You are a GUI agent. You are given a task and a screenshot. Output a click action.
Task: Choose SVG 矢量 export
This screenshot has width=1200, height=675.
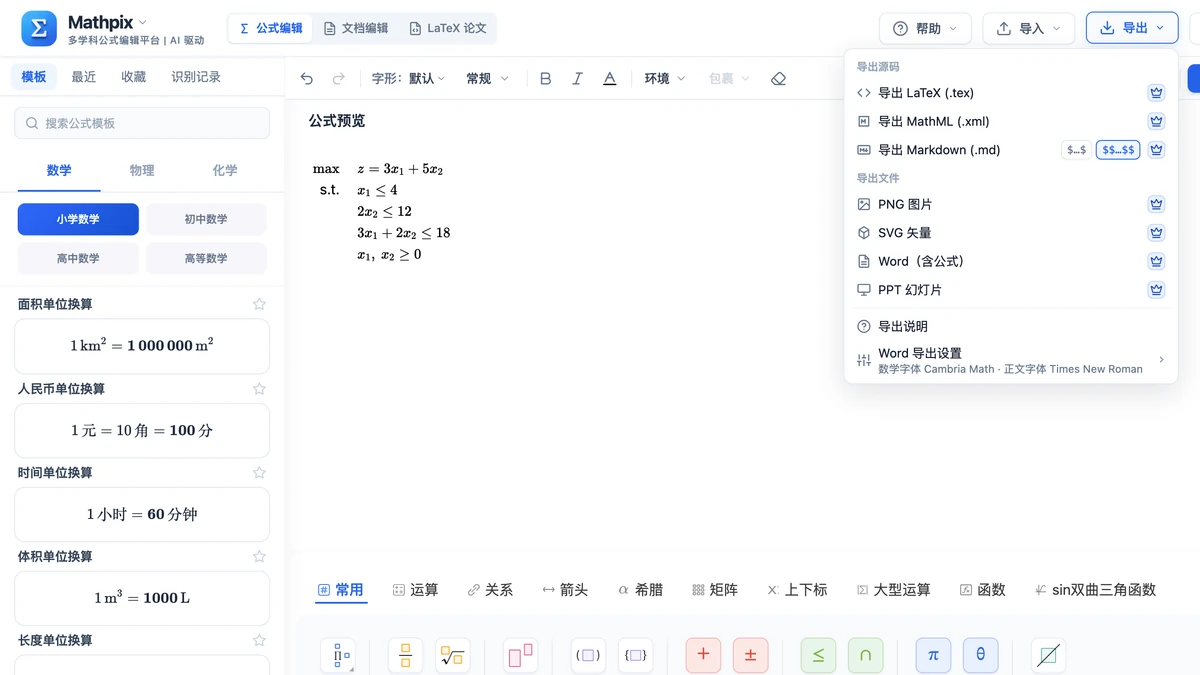[1011, 233]
